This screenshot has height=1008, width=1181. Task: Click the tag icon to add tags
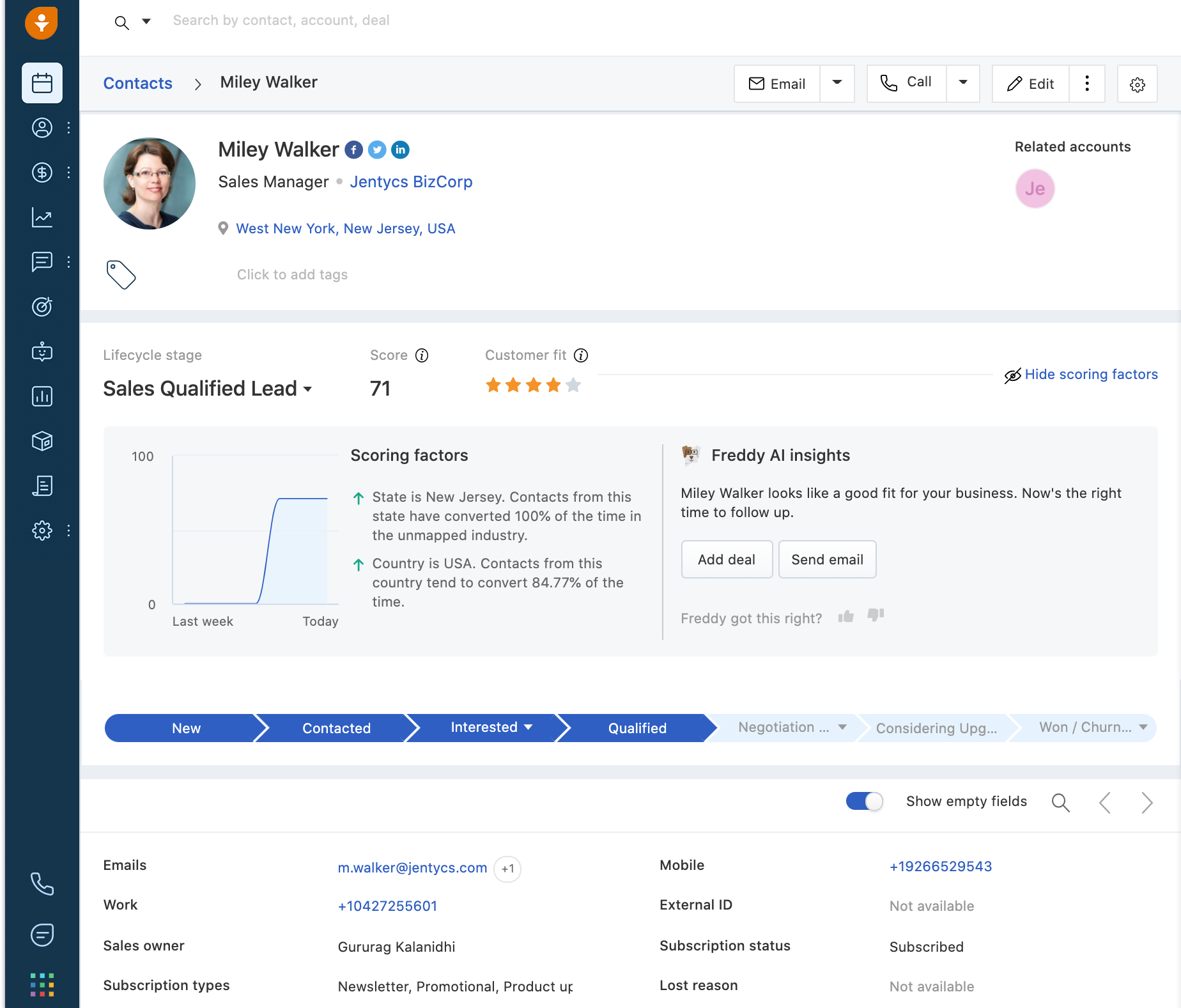pos(121,275)
